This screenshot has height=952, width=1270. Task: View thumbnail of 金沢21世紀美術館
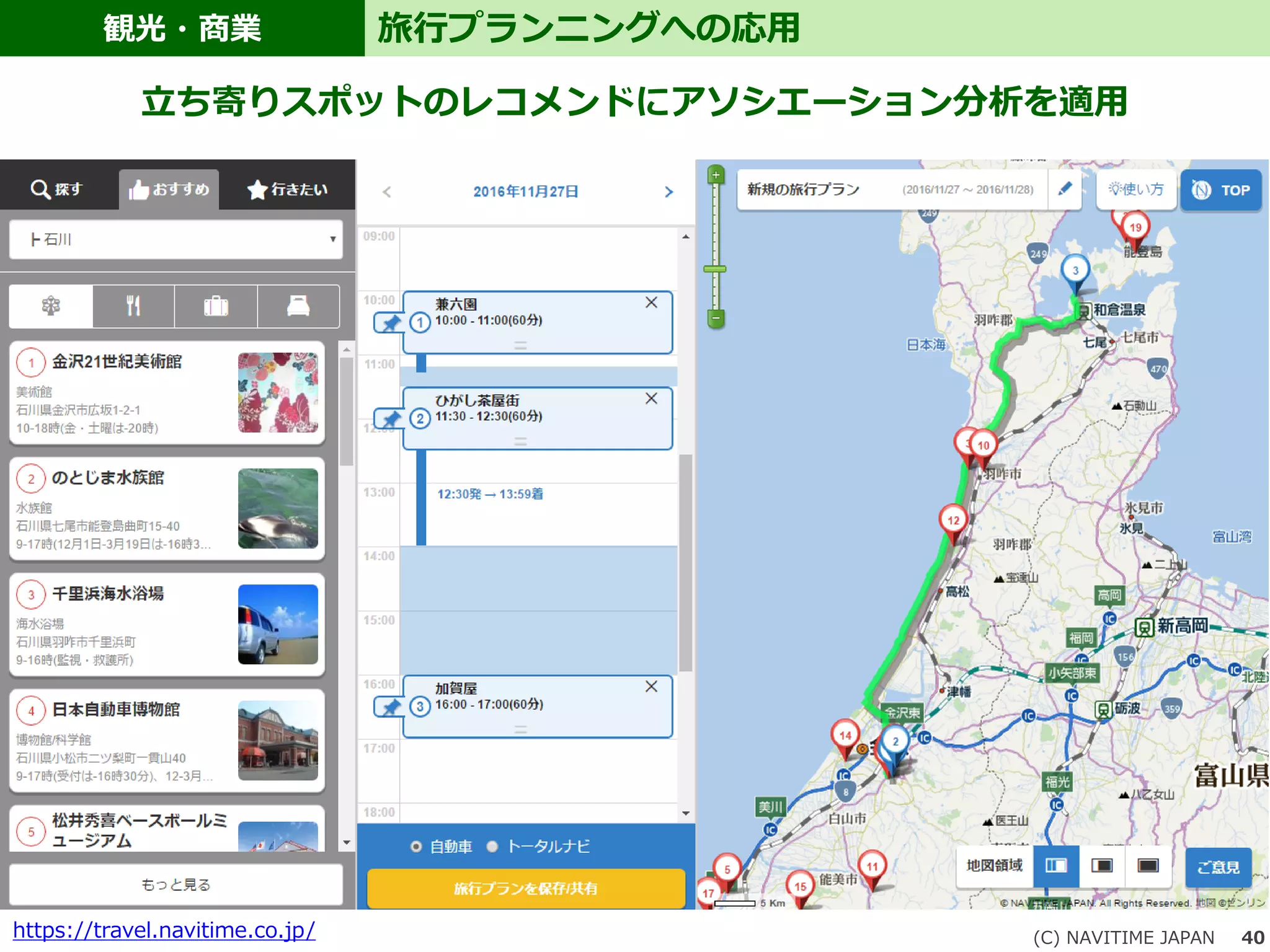[278, 392]
